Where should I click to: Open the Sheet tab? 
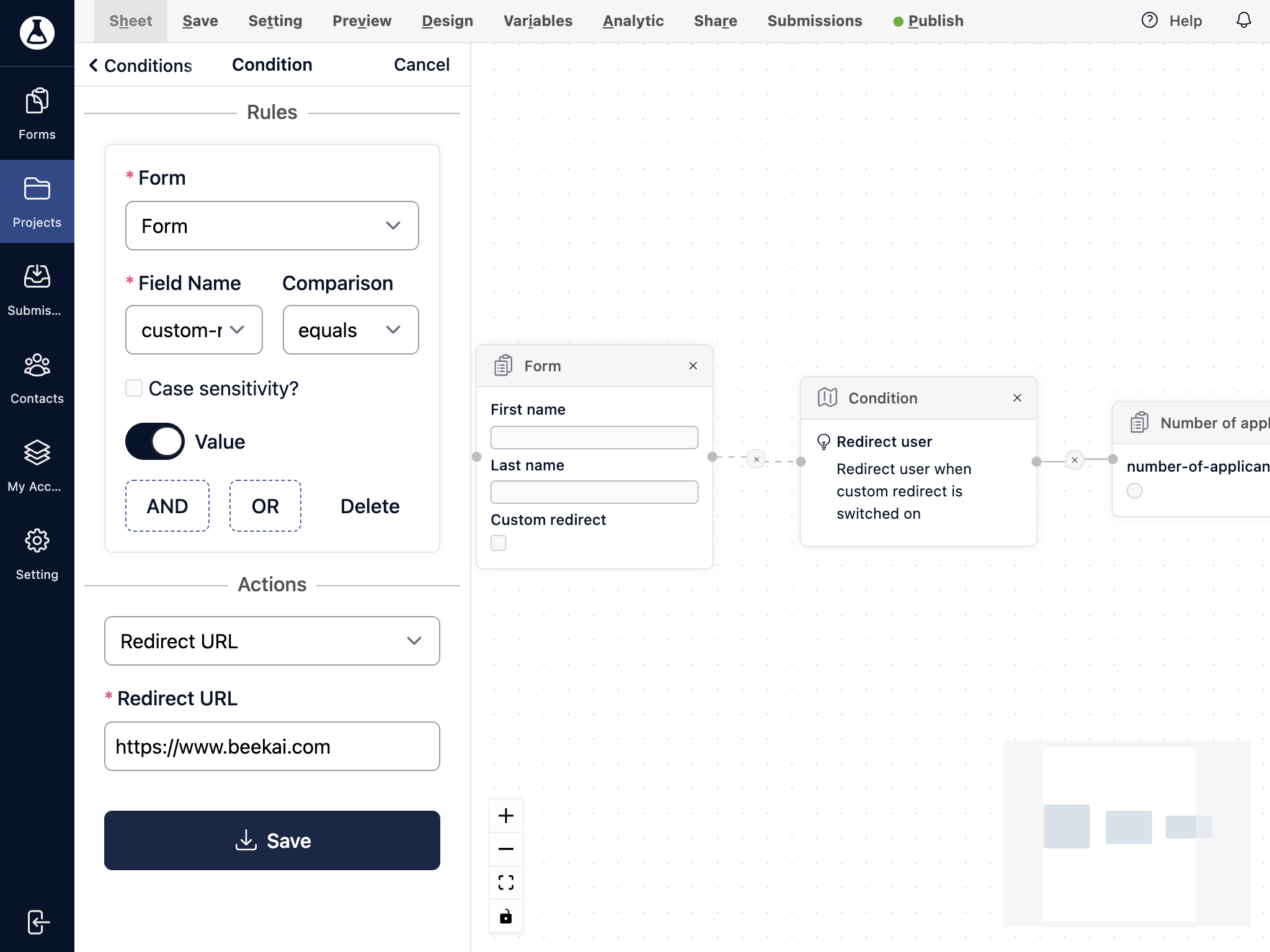point(131,21)
